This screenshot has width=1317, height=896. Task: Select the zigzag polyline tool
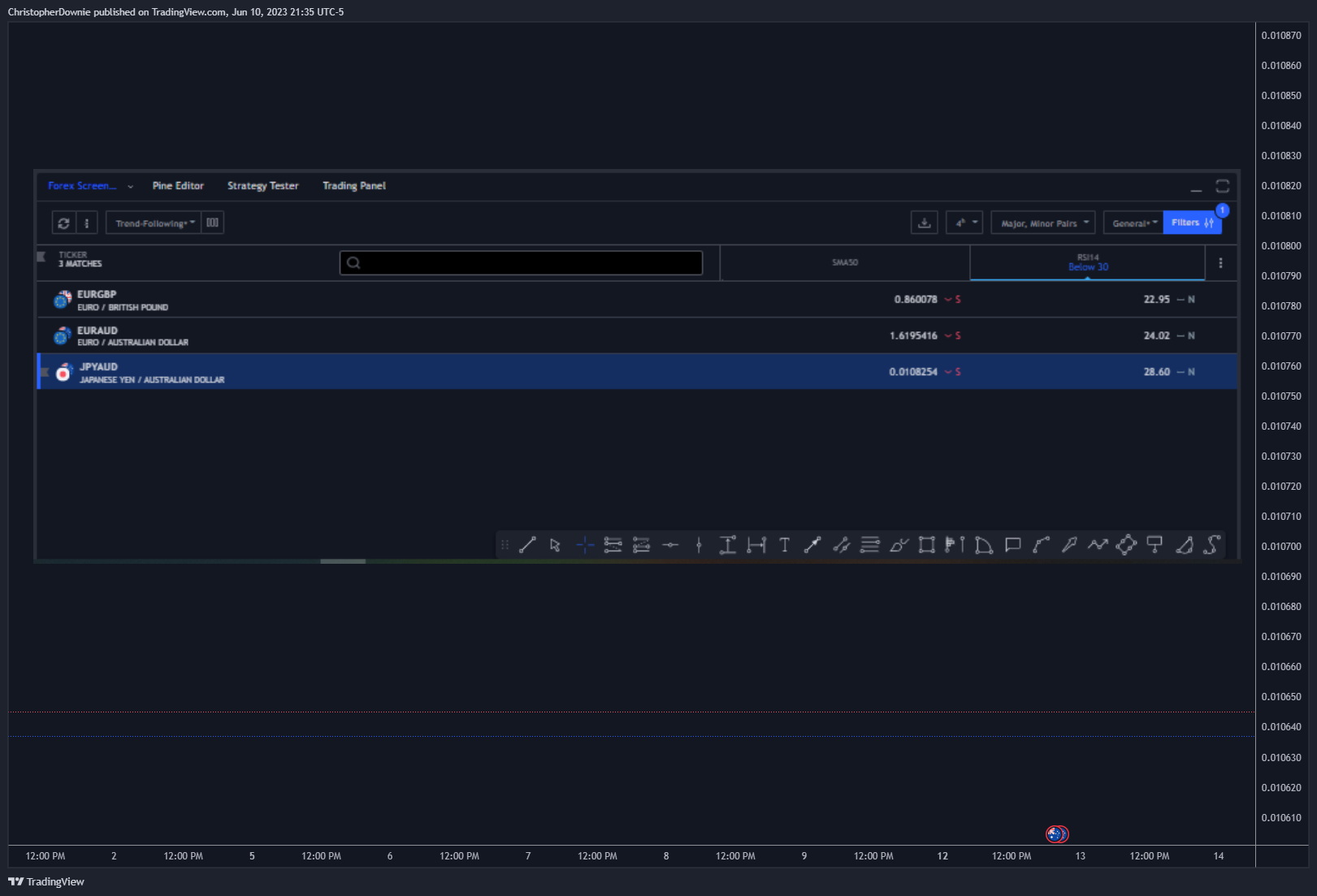point(1098,545)
